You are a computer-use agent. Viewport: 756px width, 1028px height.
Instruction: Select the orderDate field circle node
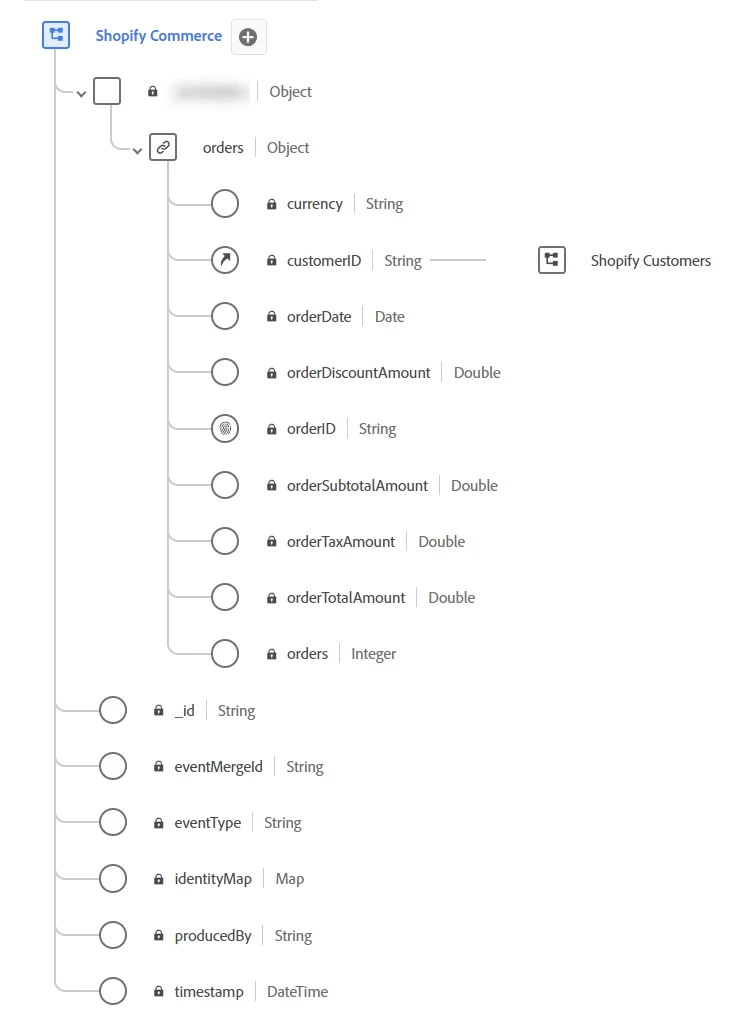pyautogui.click(x=225, y=316)
